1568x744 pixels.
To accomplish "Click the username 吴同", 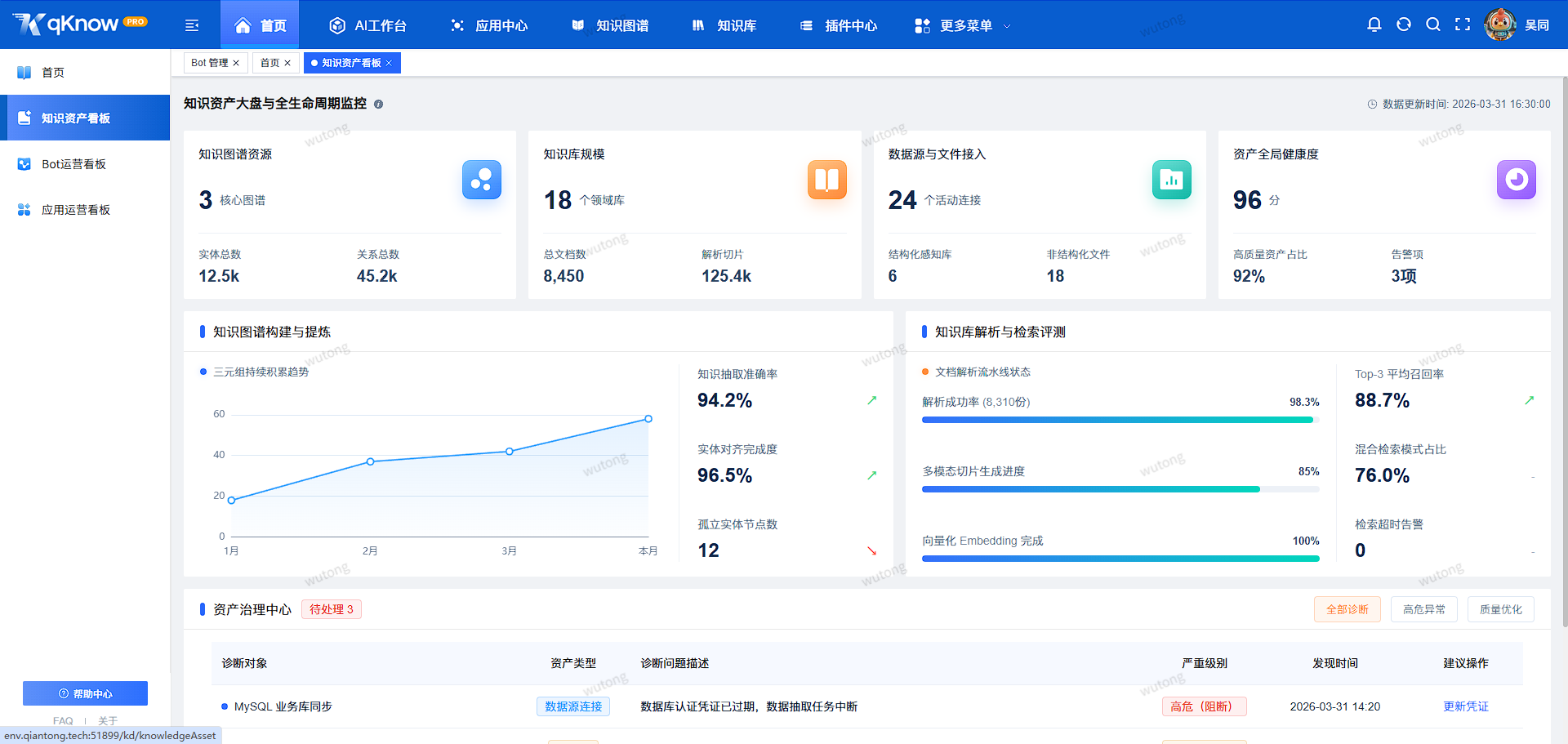I will coord(1536,25).
